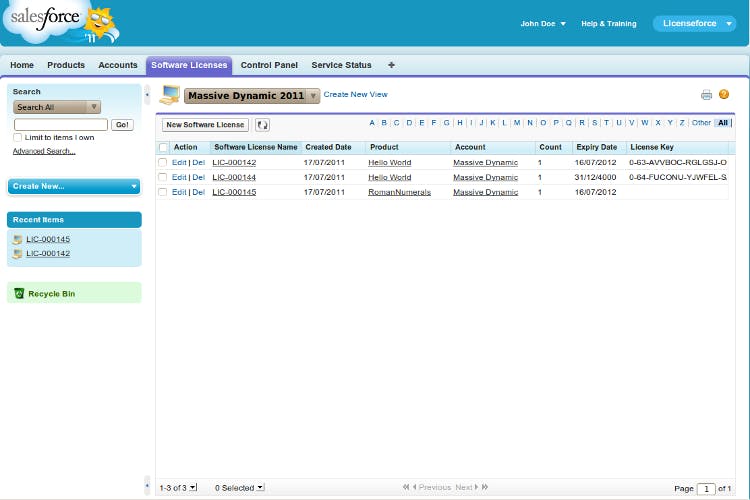Open Help & Training
This screenshot has width=750, height=500.
tap(609, 23)
